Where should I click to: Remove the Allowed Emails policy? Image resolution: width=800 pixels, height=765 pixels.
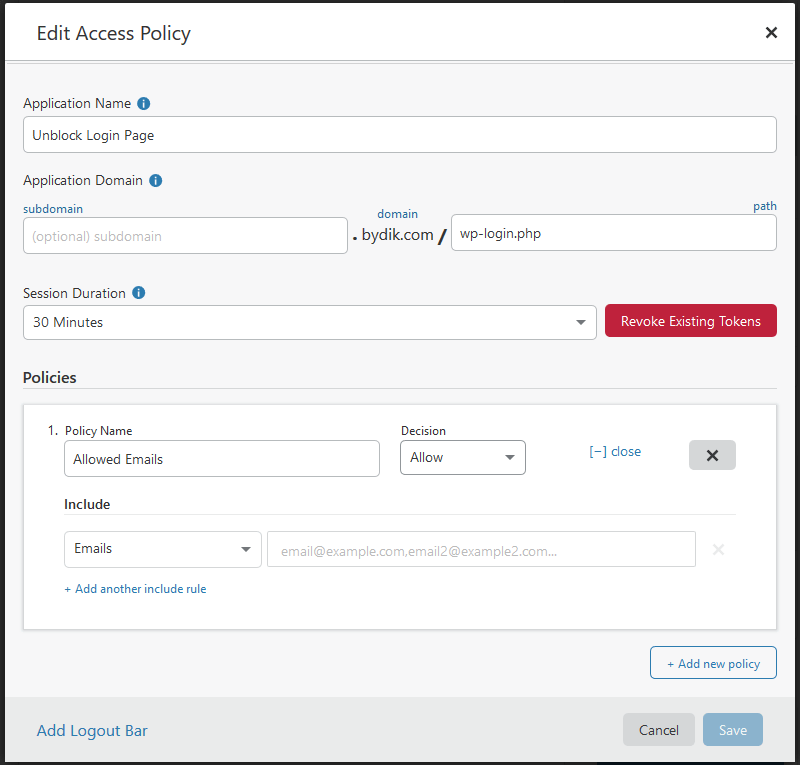point(712,454)
